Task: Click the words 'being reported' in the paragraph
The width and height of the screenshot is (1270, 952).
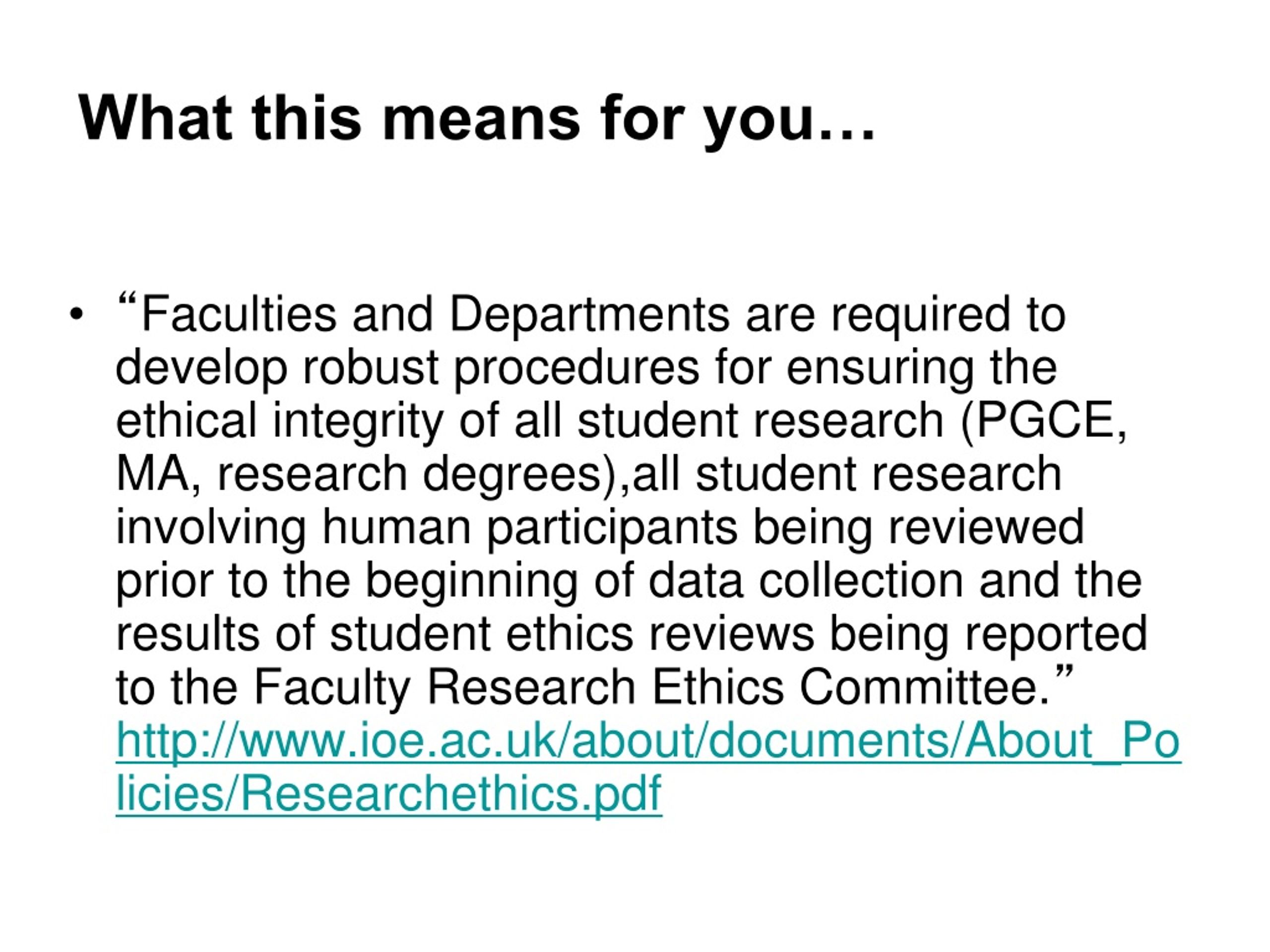Action: pos(988,635)
